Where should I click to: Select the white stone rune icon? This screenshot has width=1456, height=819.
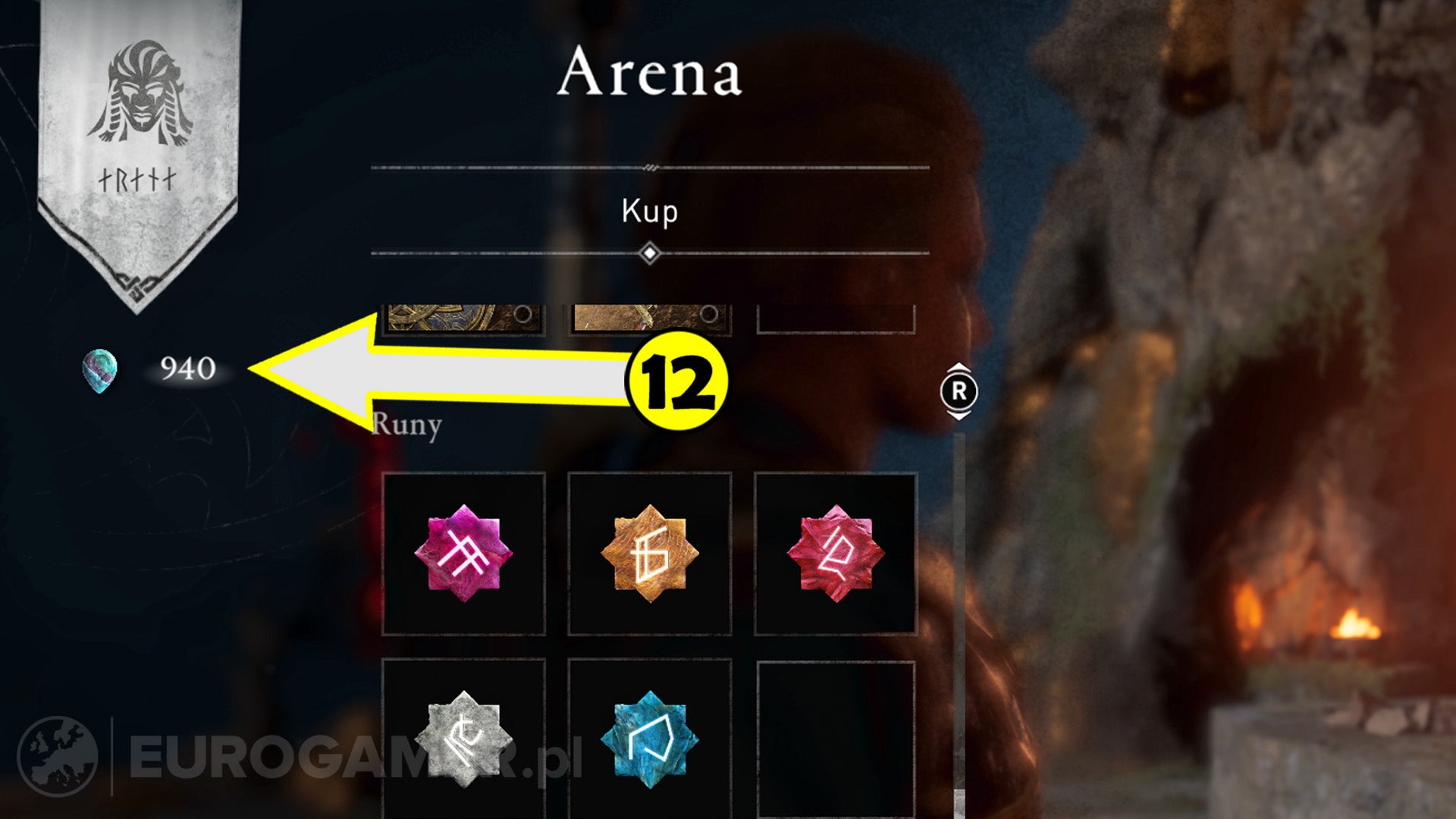tap(463, 739)
